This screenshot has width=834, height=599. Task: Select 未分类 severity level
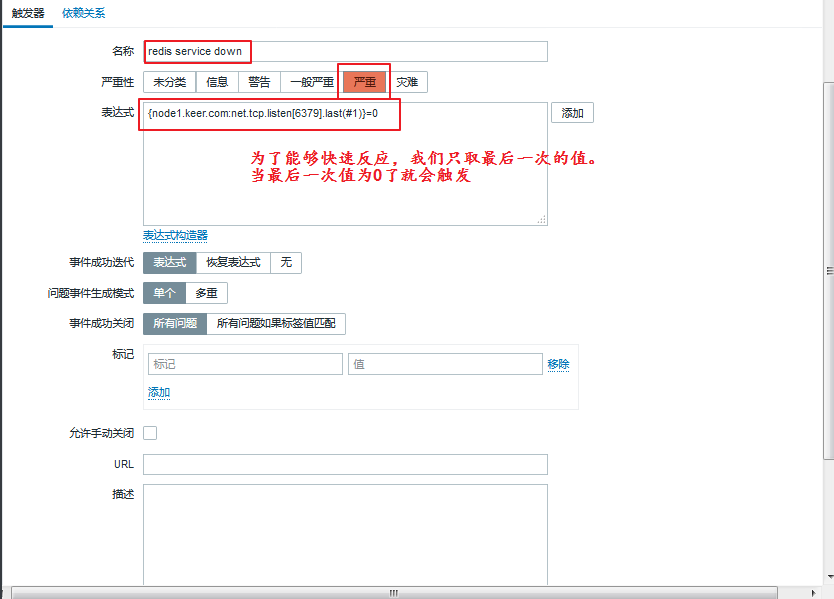[x=170, y=82]
